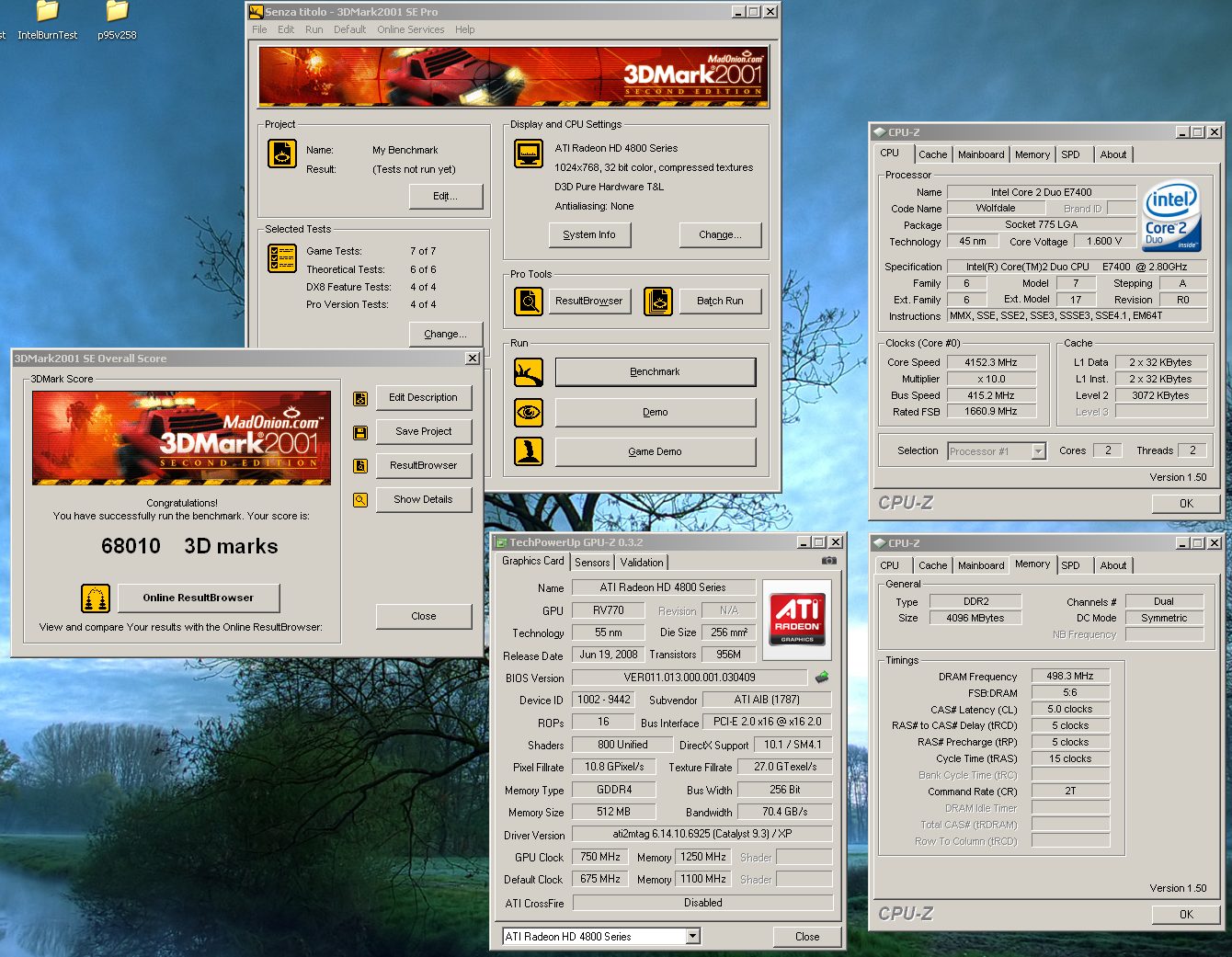Click the Edit Description button
The height and width of the screenshot is (957, 1232).
point(423,397)
